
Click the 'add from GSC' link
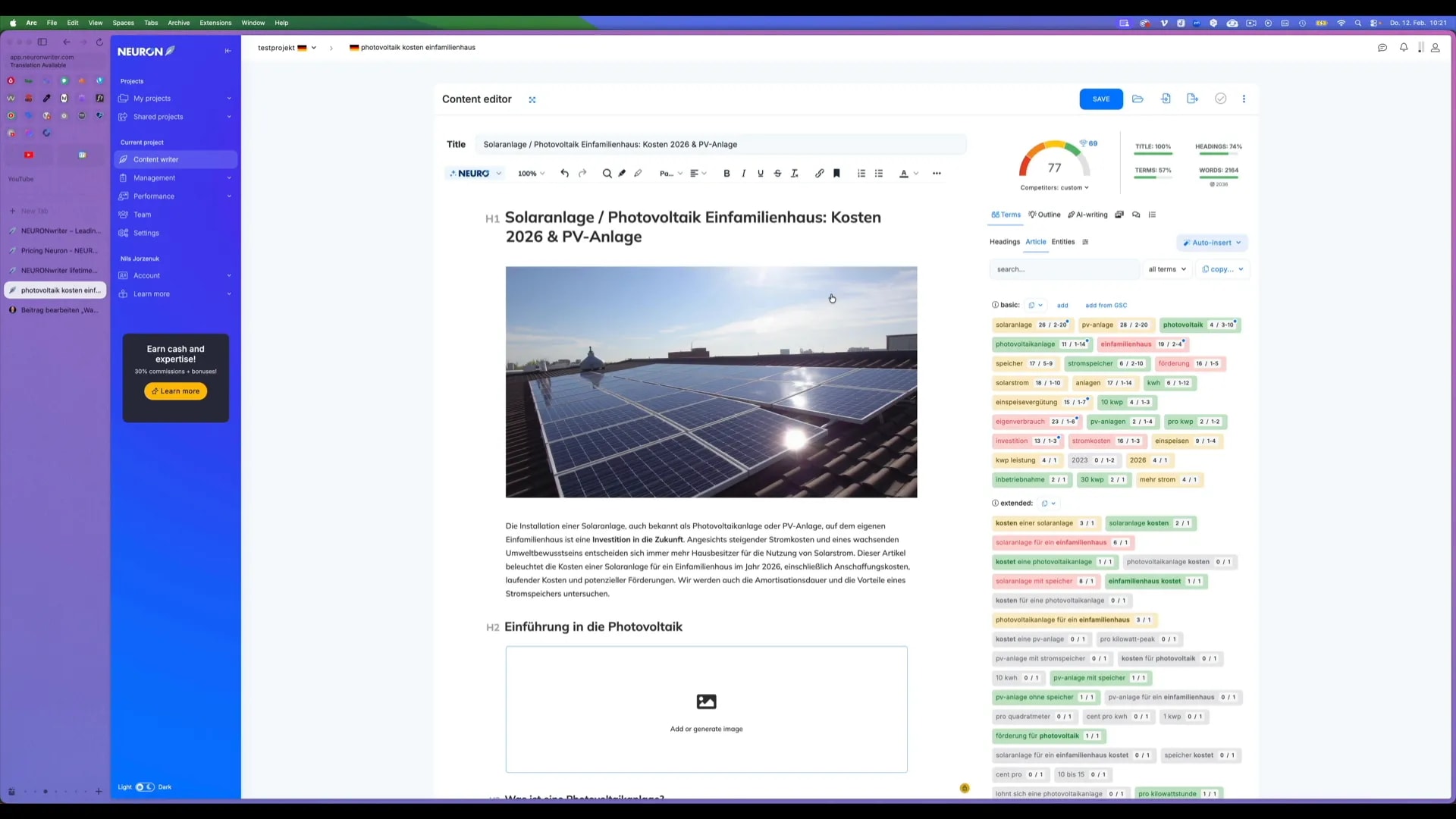[1106, 306]
